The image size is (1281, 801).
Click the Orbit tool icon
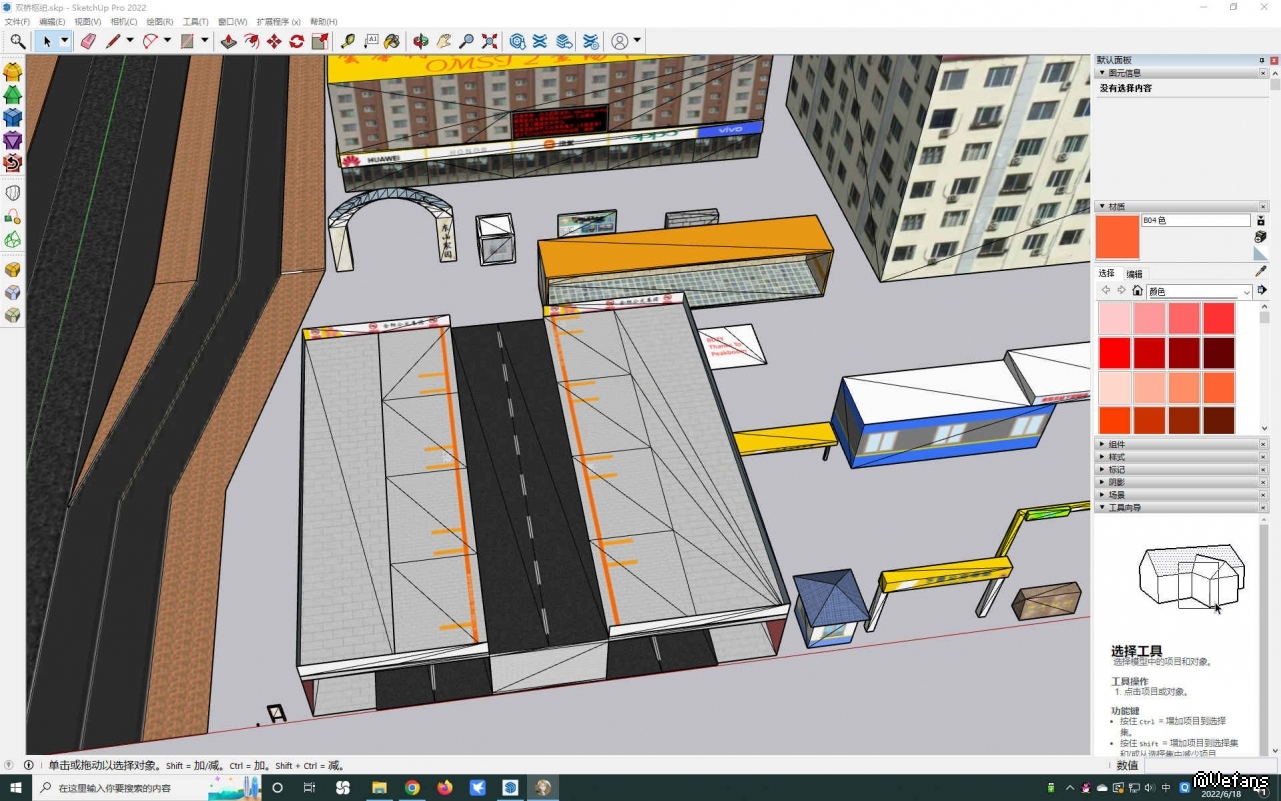(421, 41)
